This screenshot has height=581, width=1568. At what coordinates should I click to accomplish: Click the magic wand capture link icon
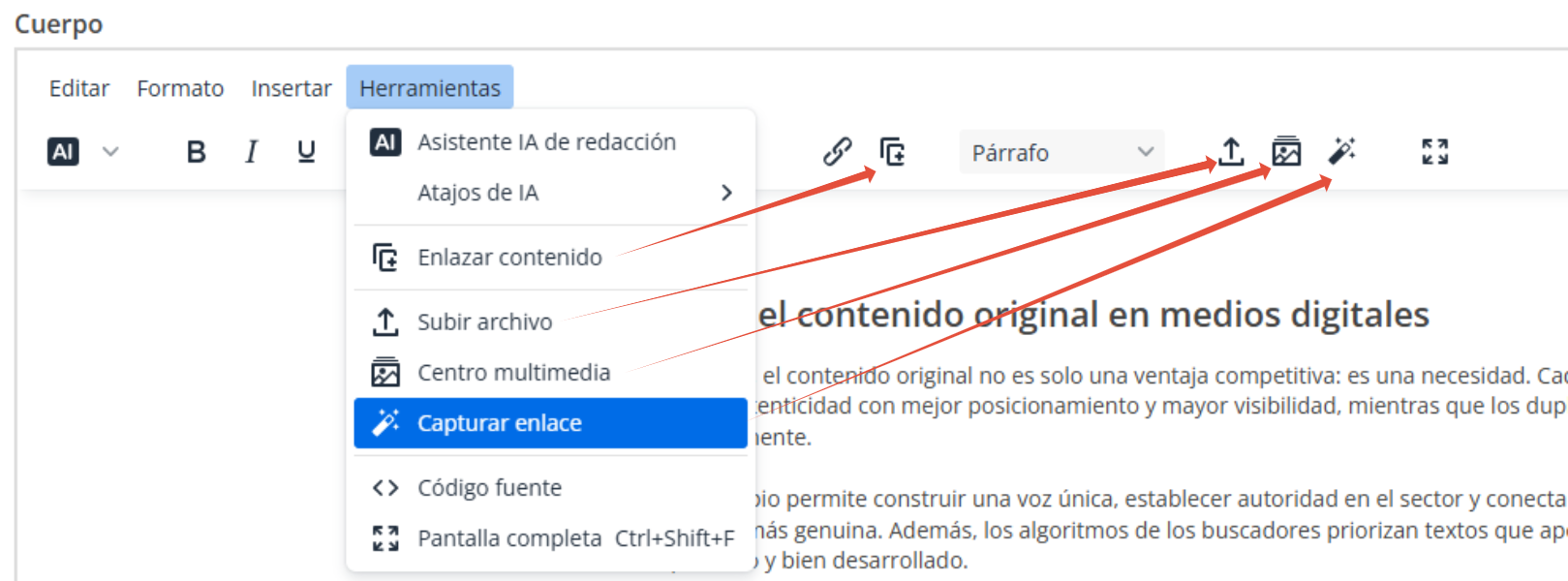1341,152
